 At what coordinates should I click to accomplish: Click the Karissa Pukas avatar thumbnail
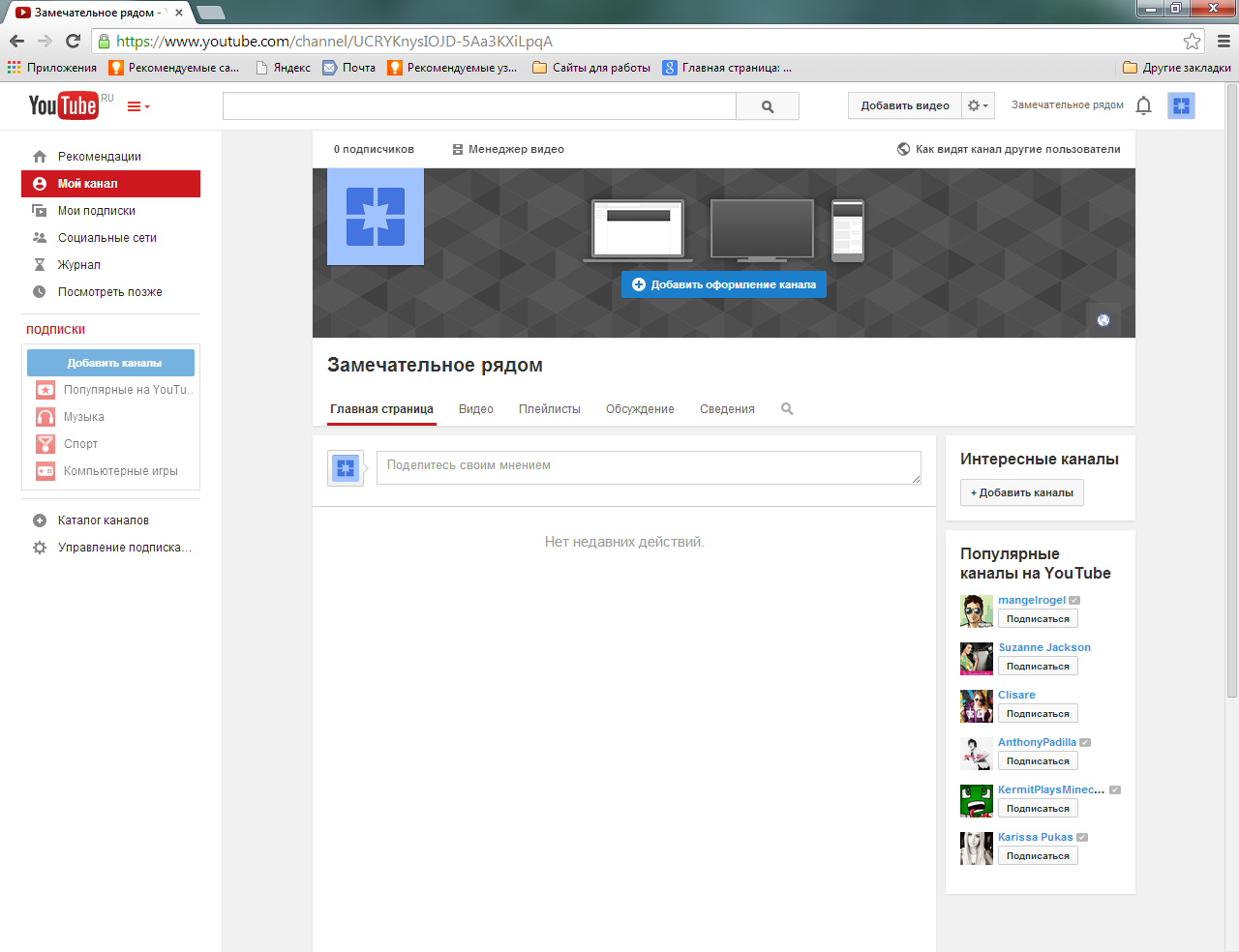click(x=977, y=848)
